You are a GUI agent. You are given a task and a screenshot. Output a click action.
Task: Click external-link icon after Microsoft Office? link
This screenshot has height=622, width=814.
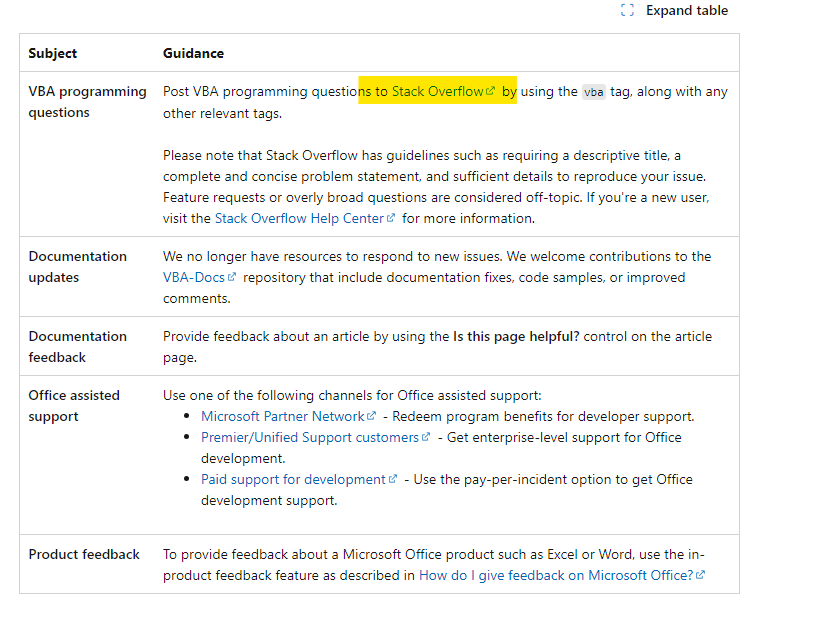tap(700, 575)
